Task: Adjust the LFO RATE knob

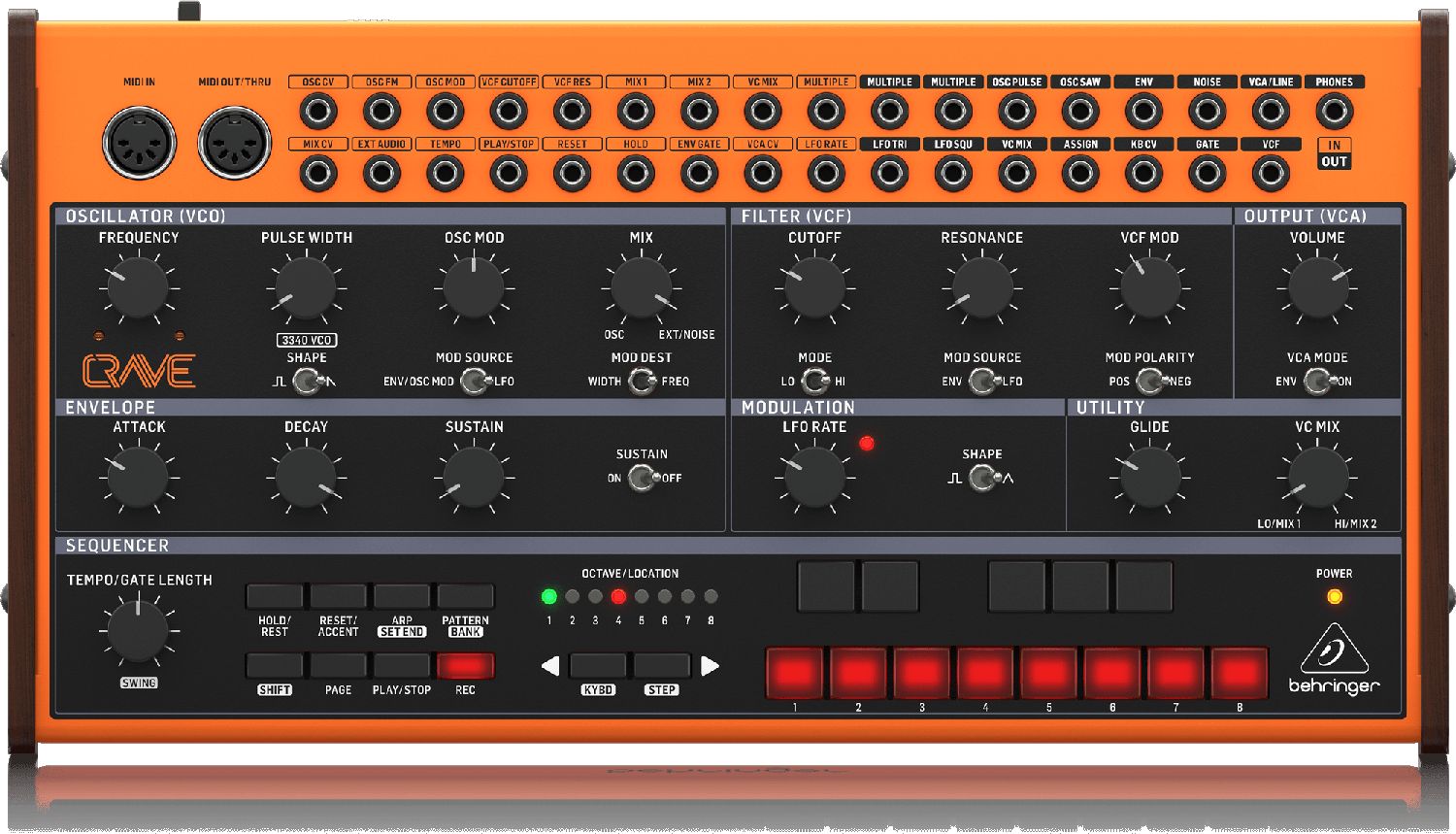Action: (x=814, y=478)
